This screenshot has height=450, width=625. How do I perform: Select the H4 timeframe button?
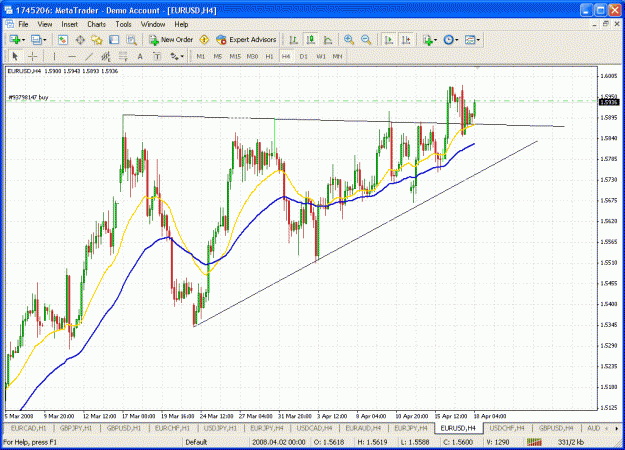point(286,57)
